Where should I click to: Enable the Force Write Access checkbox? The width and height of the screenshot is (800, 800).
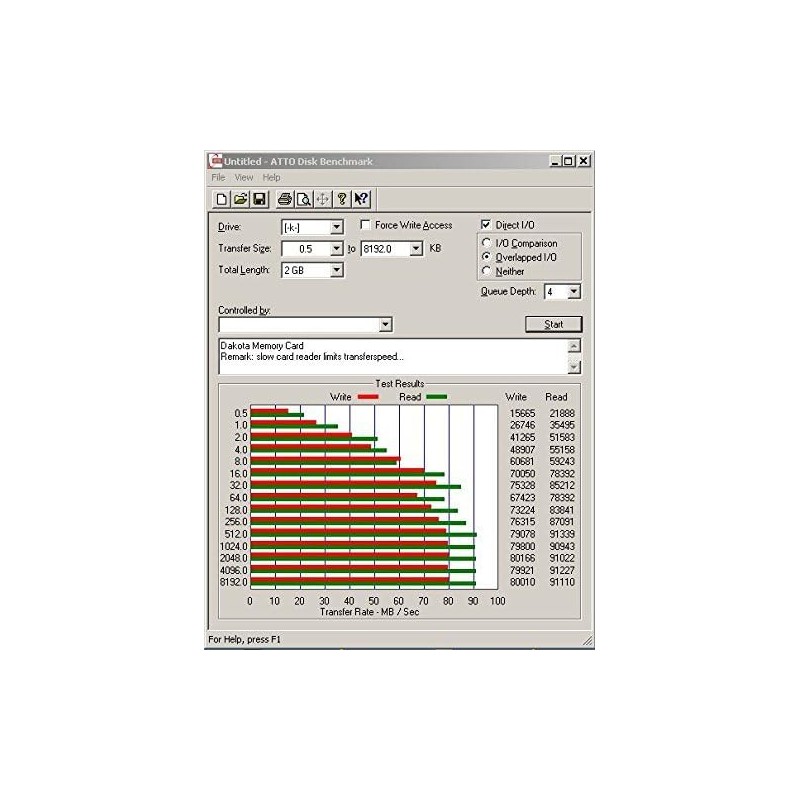366,225
